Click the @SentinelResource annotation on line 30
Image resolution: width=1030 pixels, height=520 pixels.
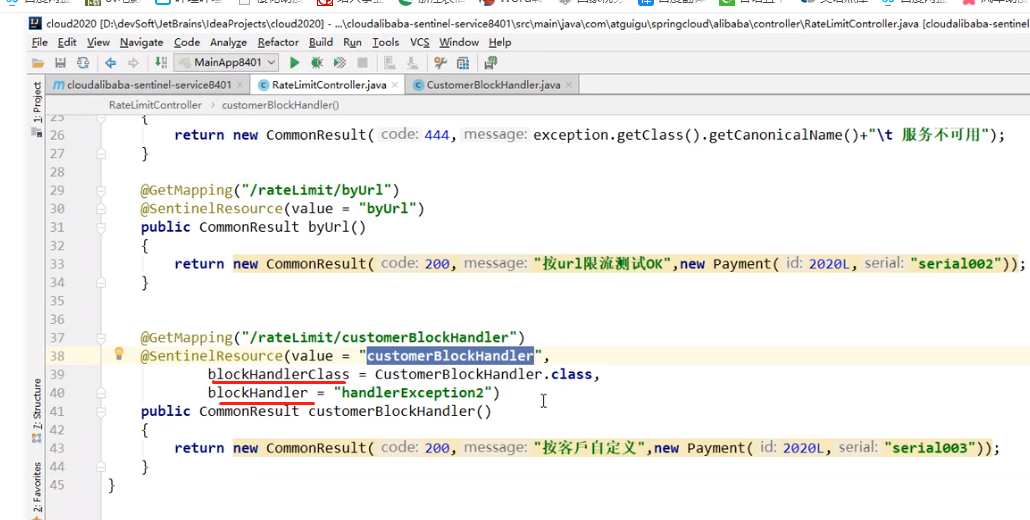[211, 209]
